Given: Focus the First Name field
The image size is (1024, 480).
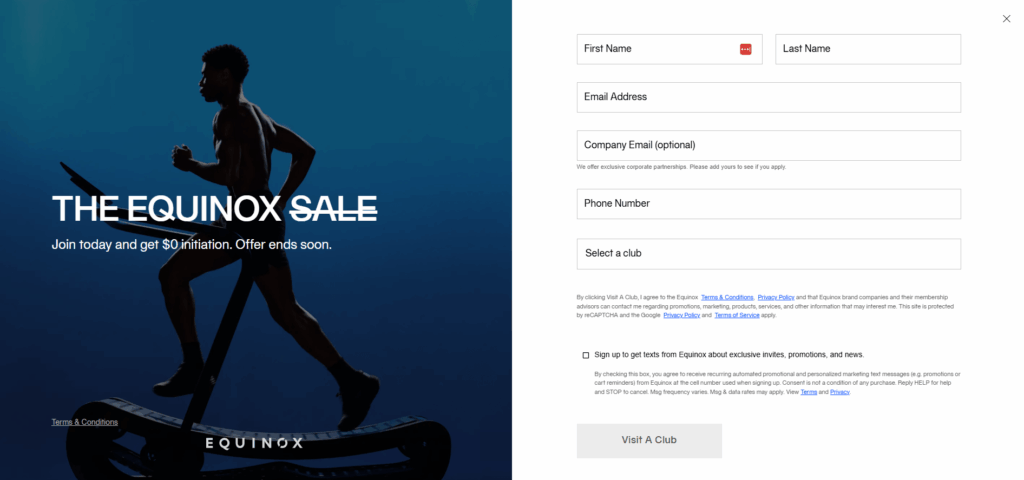Looking at the screenshot, I should (669, 49).
